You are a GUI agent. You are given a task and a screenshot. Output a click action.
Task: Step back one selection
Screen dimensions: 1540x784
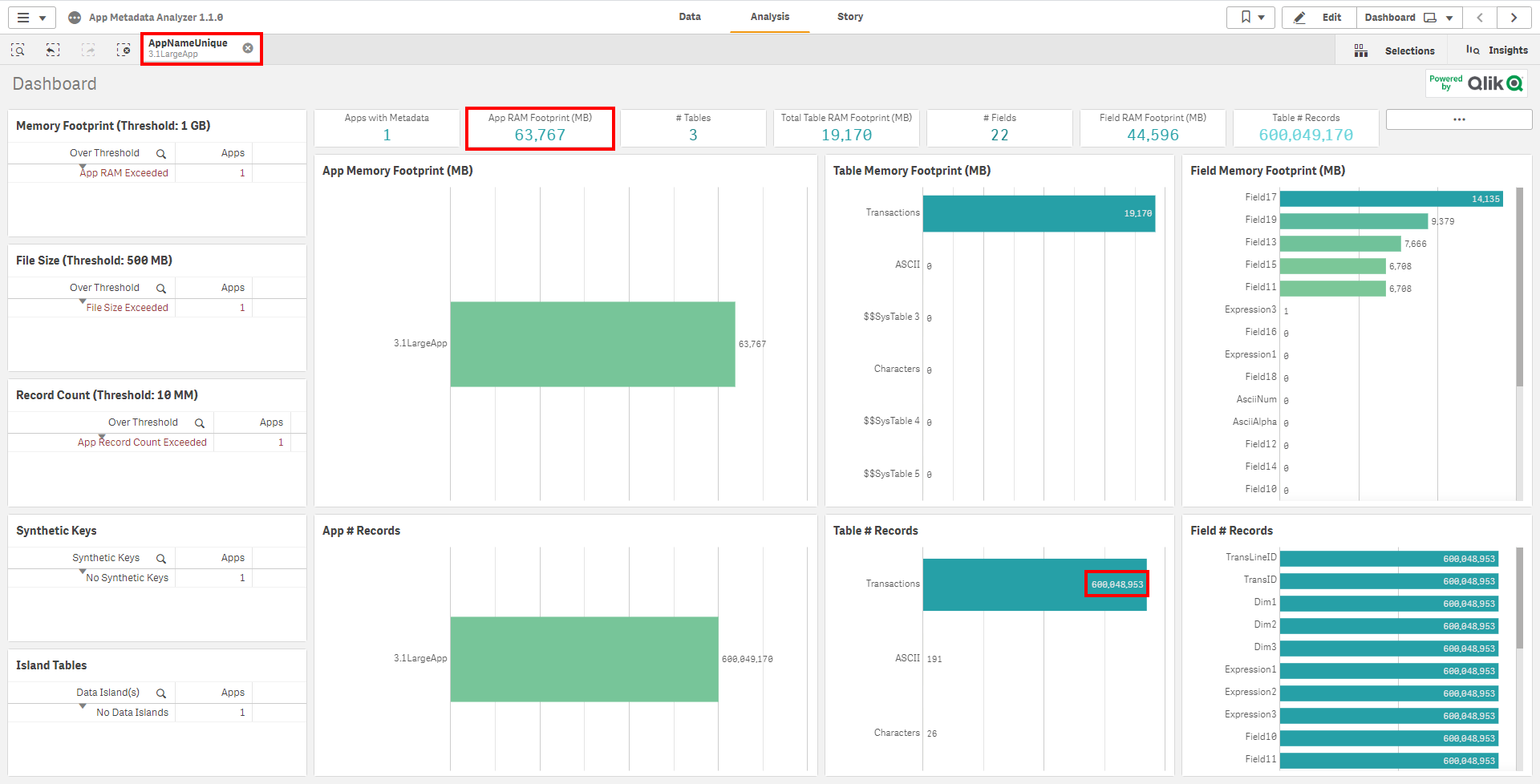pos(53,50)
